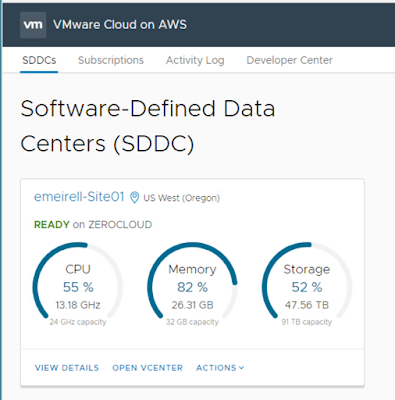
Task: Click the VMware vm logo icon
Action: pyautogui.click(x=33, y=25)
